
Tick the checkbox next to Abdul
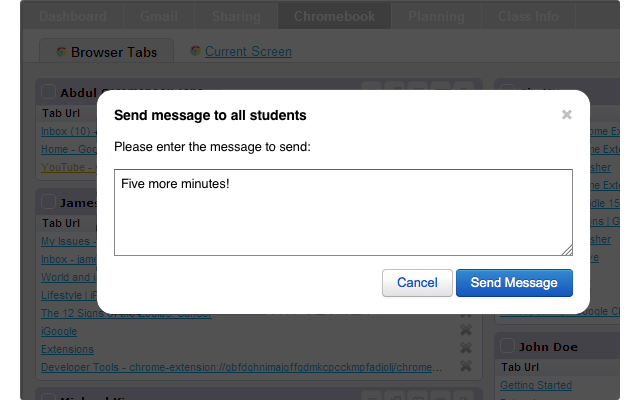click(x=48, y=91)
